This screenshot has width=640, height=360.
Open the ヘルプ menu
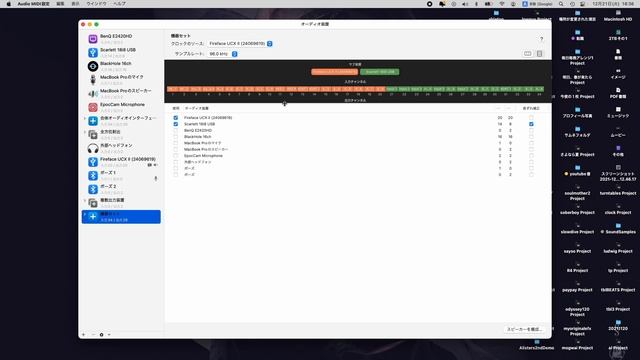point(119,4)
